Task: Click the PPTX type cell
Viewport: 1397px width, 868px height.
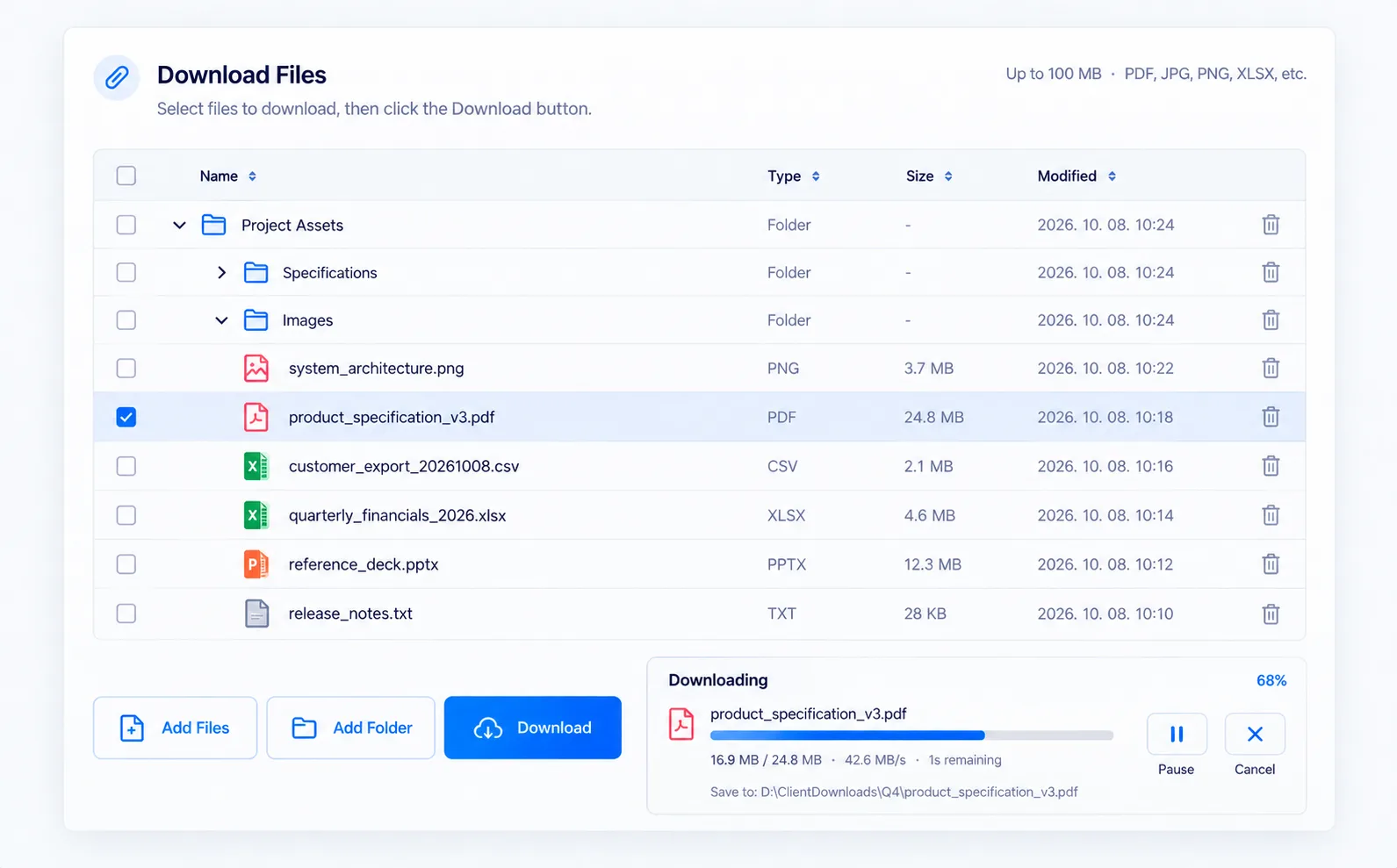Action: (x=786, y=564)
